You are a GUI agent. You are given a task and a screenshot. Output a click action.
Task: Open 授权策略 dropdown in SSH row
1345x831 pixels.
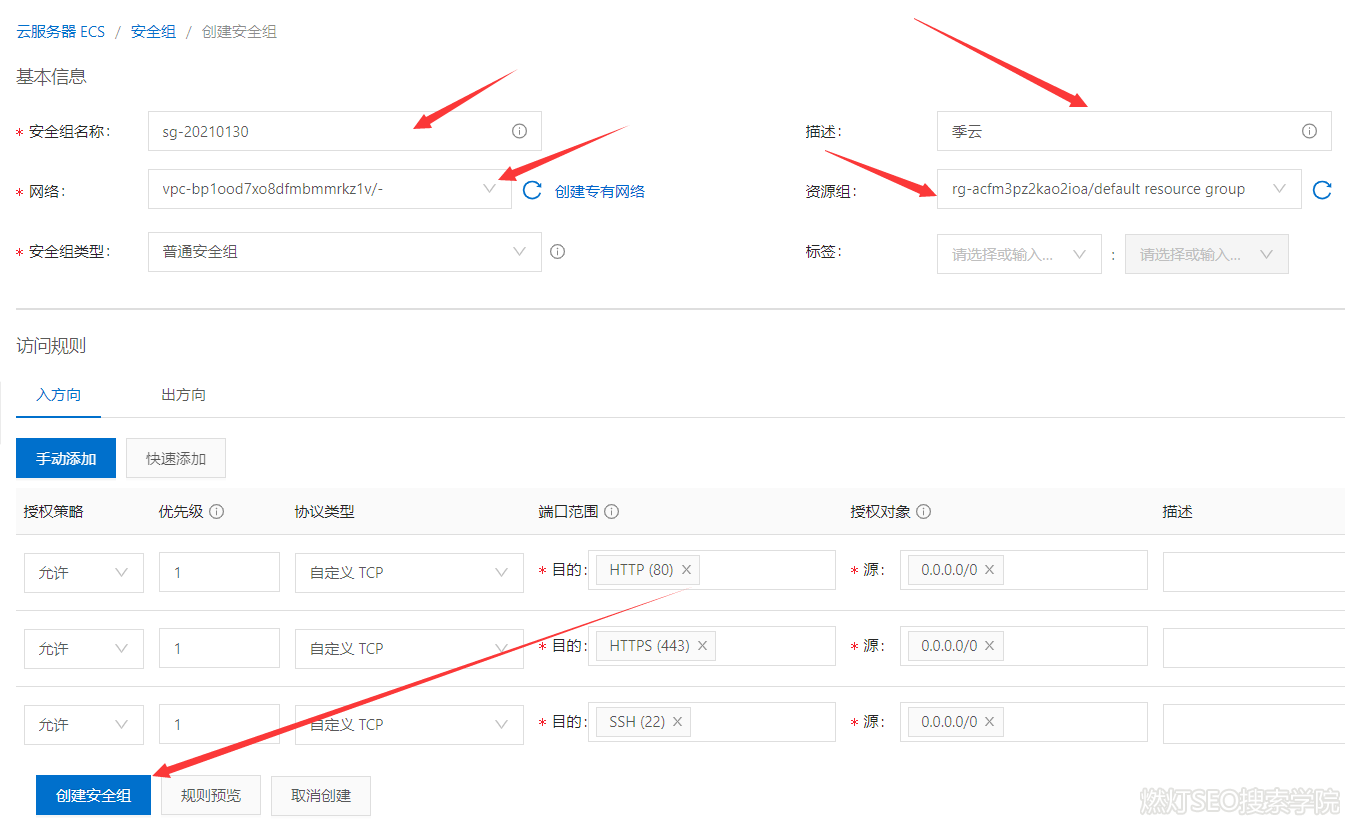[84, 725]
